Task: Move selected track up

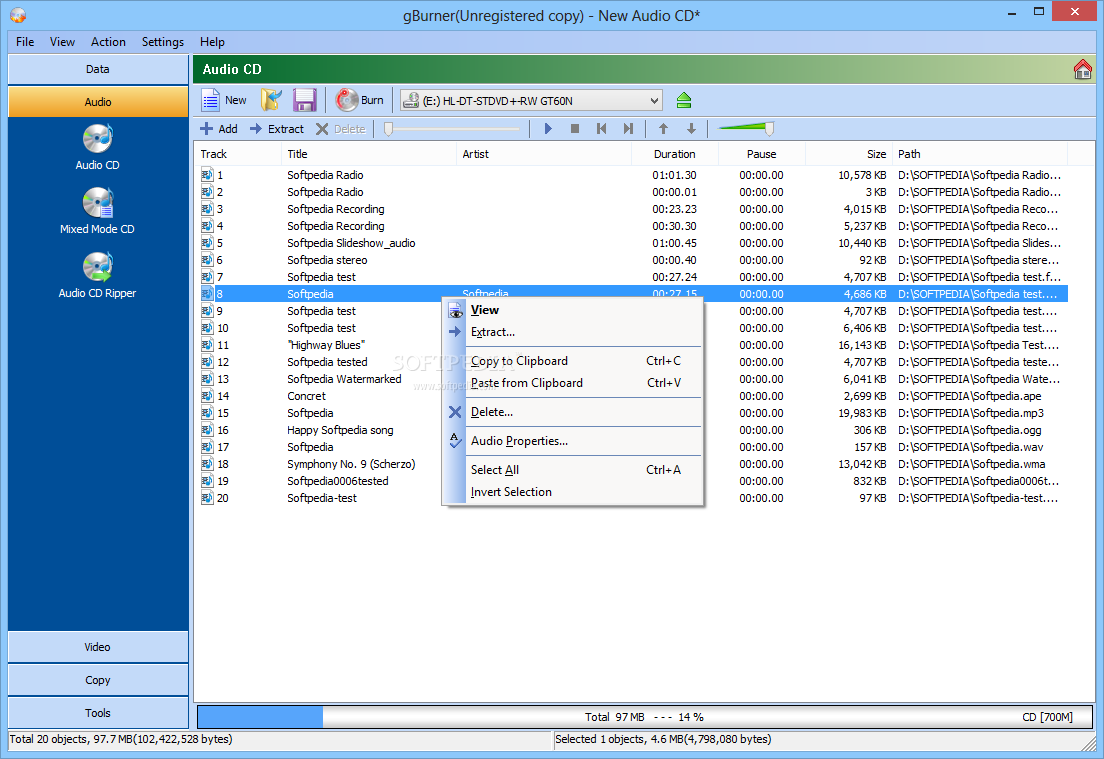Action: [663, 129]
